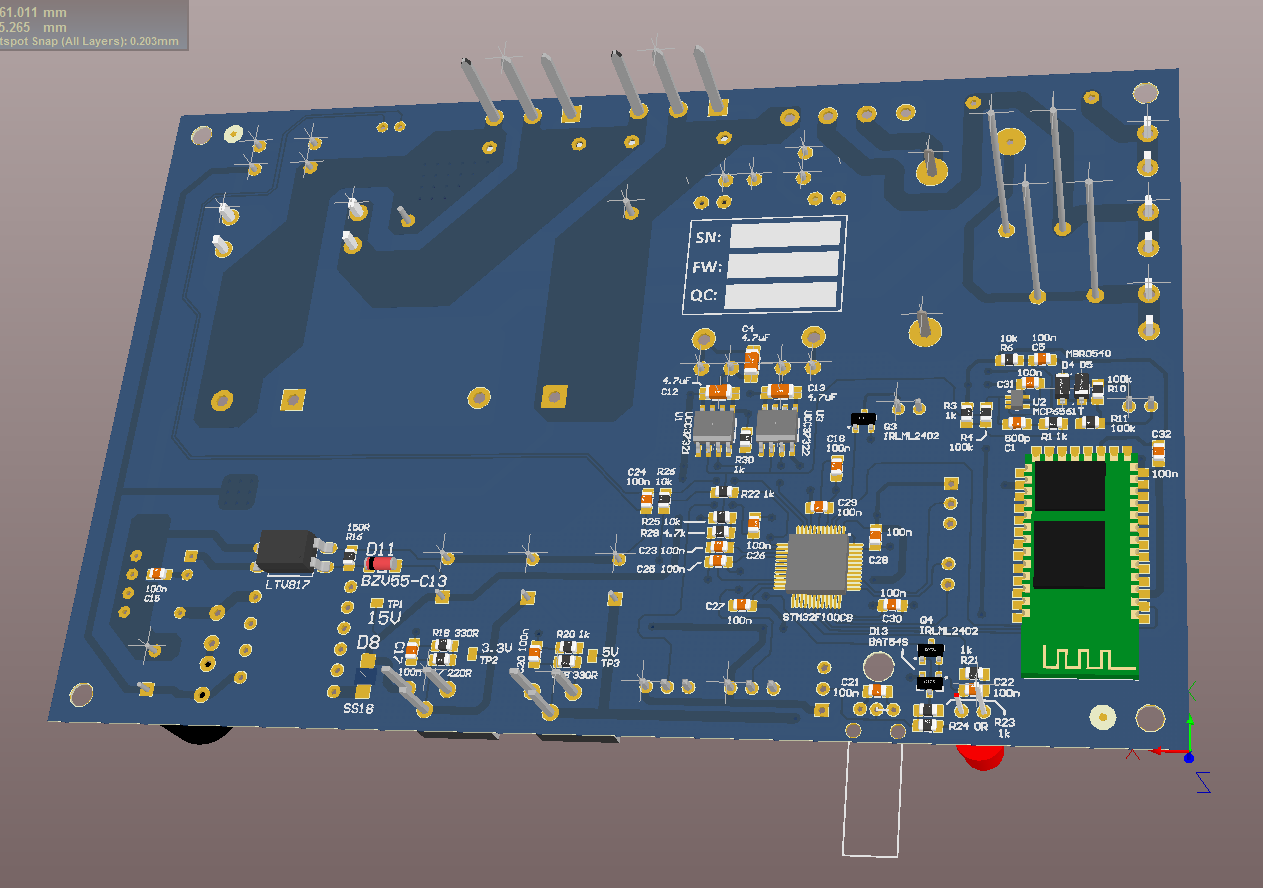Click the U5 UCC37322 driver chip
Screen dimensions: 1263x888
click(717, 427)
